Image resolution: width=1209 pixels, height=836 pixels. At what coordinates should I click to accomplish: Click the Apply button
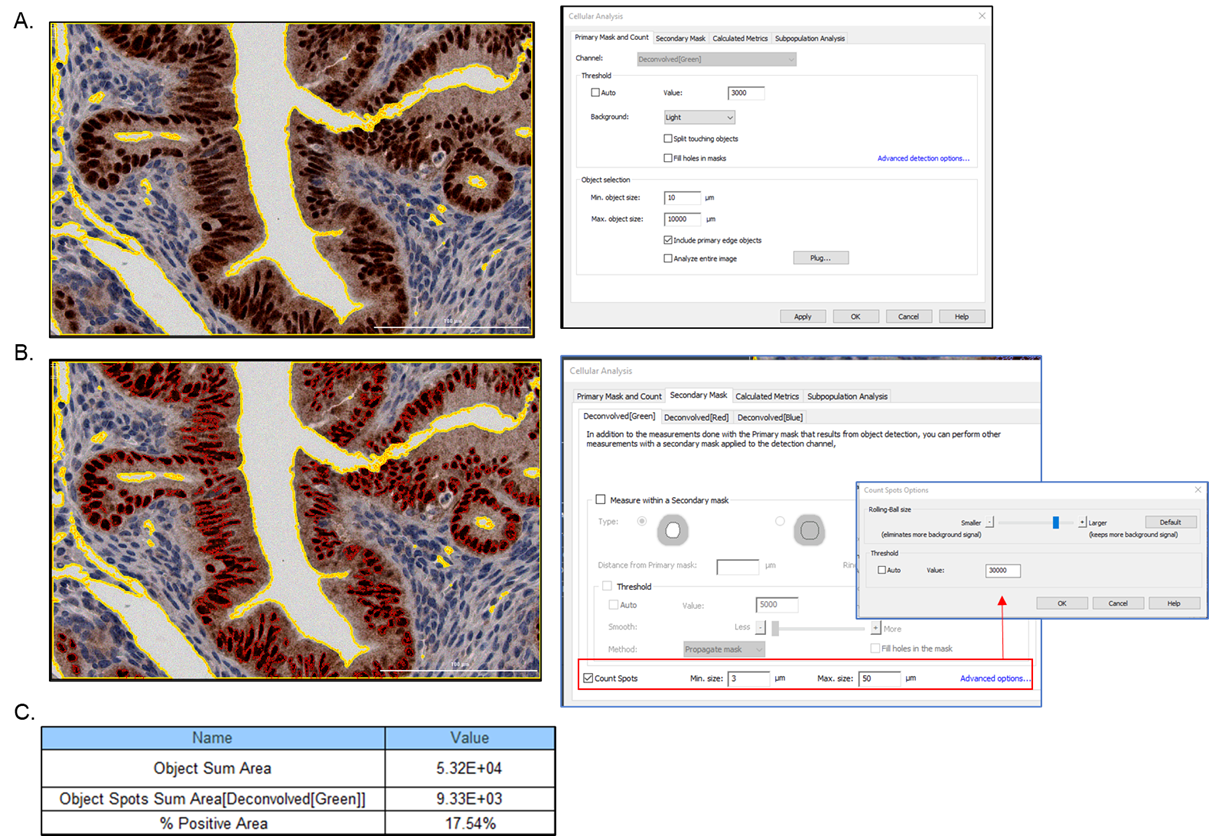point(803,316)
